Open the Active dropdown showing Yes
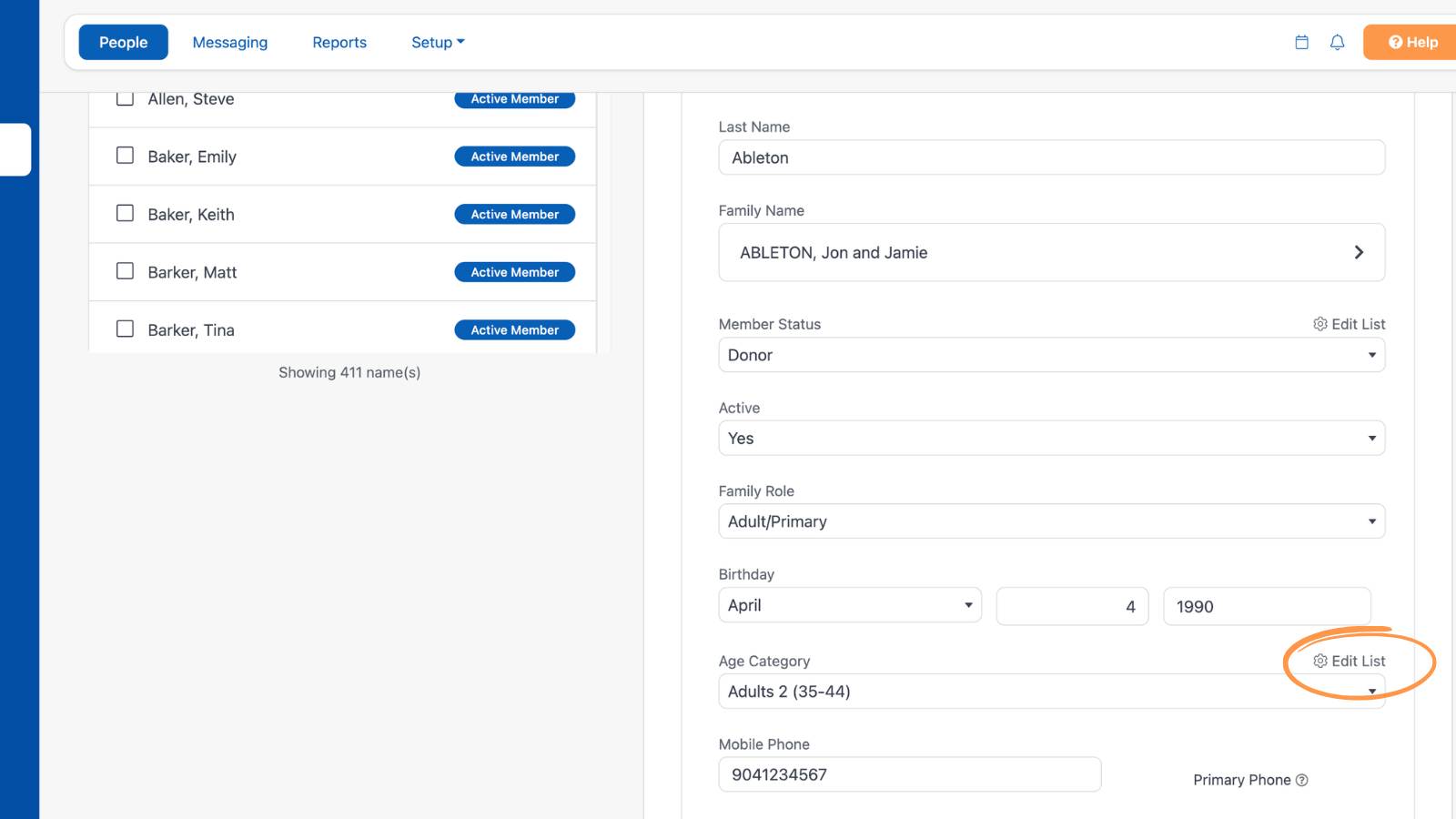The width and height of the screenshot is (1456, 819). pos(1051,438)
